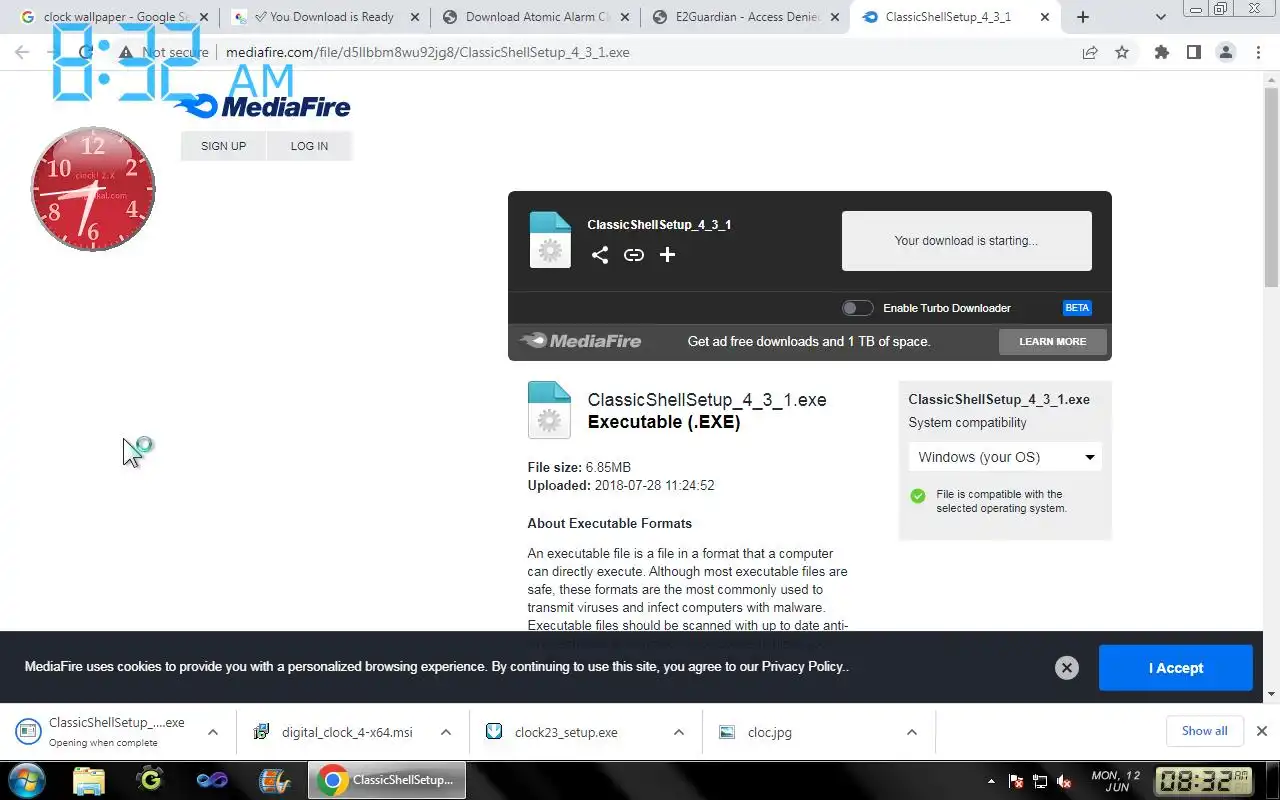This screenshot has height=800, width=1280.
Task: Open the Extensions puzzle icon
Action: (1161, 53)
